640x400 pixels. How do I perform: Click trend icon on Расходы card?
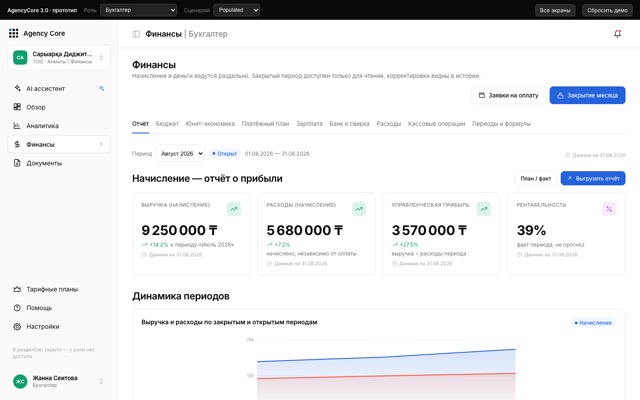[359, 209]
